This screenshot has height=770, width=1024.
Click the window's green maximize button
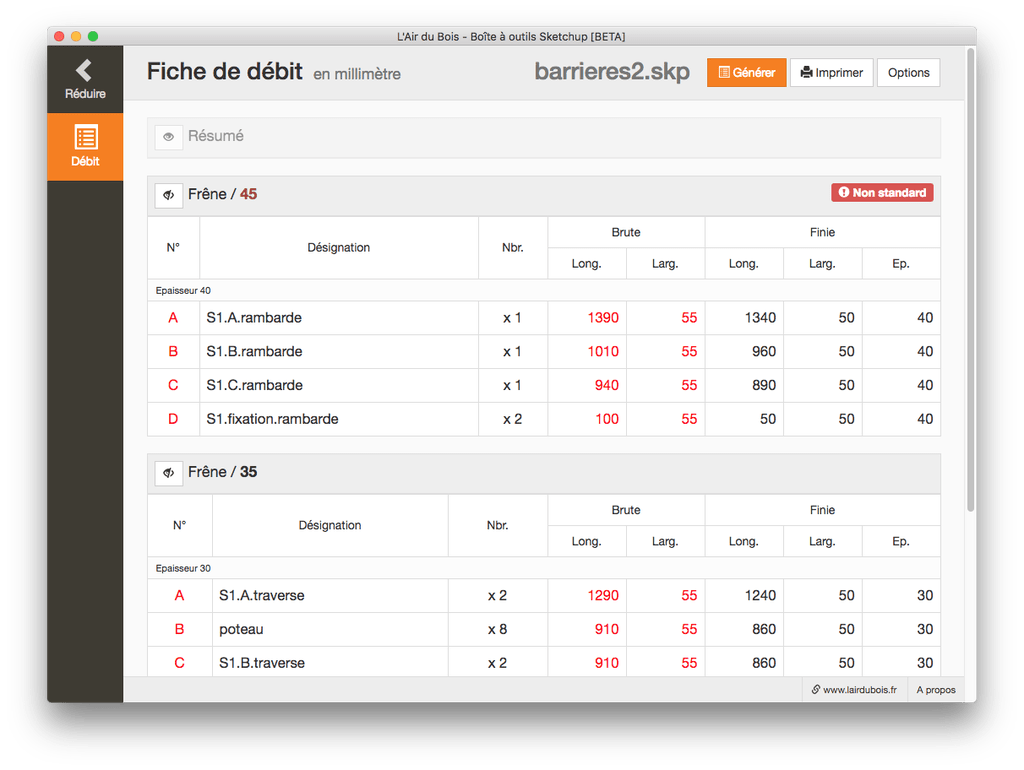93,36
